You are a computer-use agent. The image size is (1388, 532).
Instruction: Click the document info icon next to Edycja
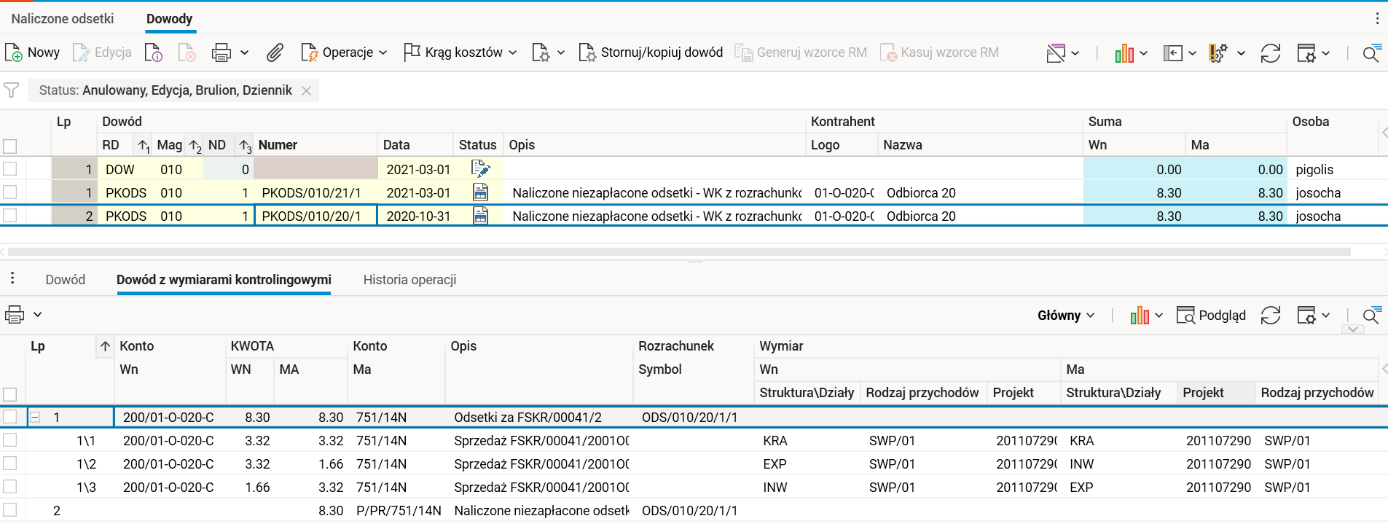153,53
